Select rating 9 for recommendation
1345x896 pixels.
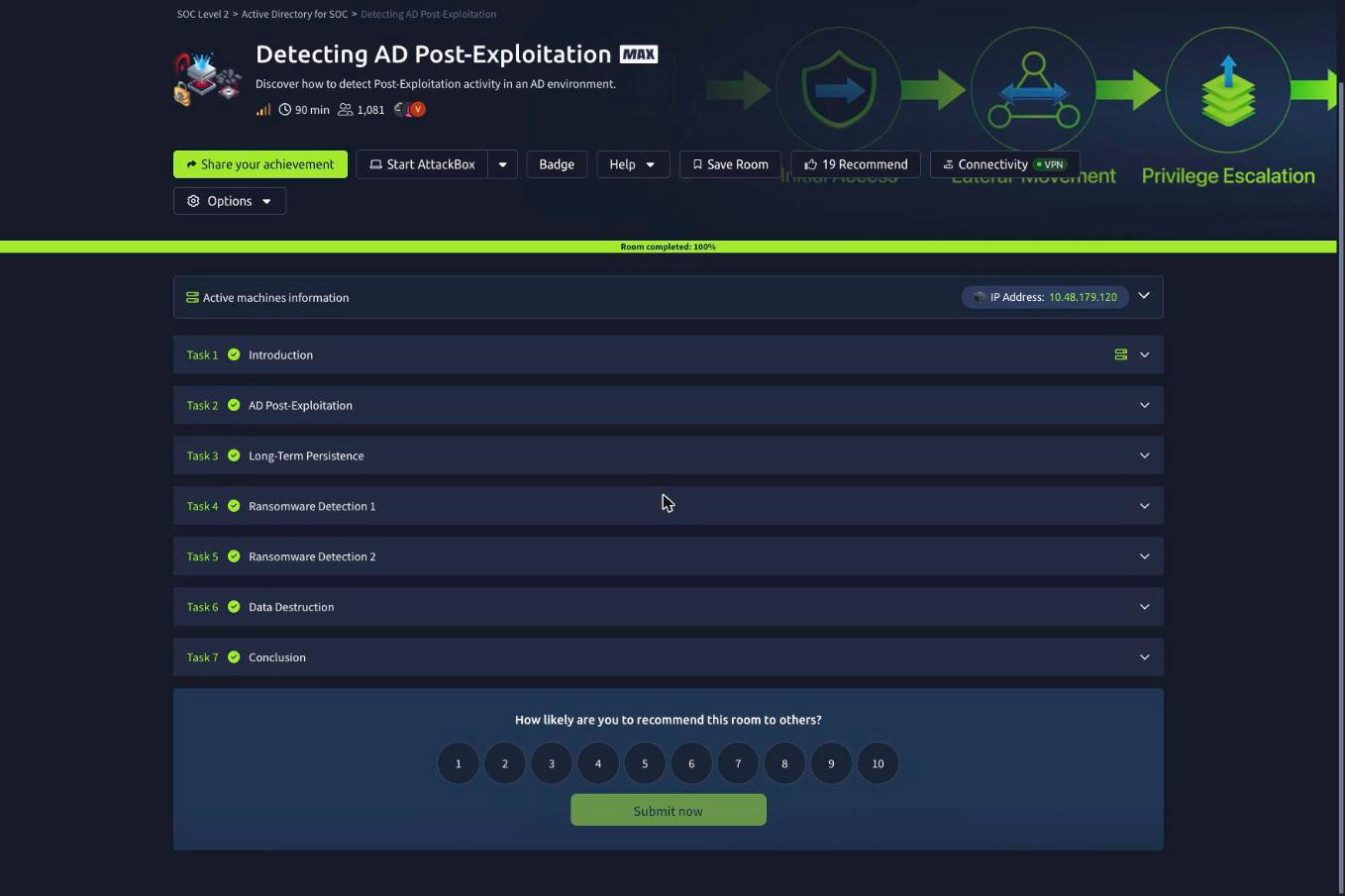(831, 763)
